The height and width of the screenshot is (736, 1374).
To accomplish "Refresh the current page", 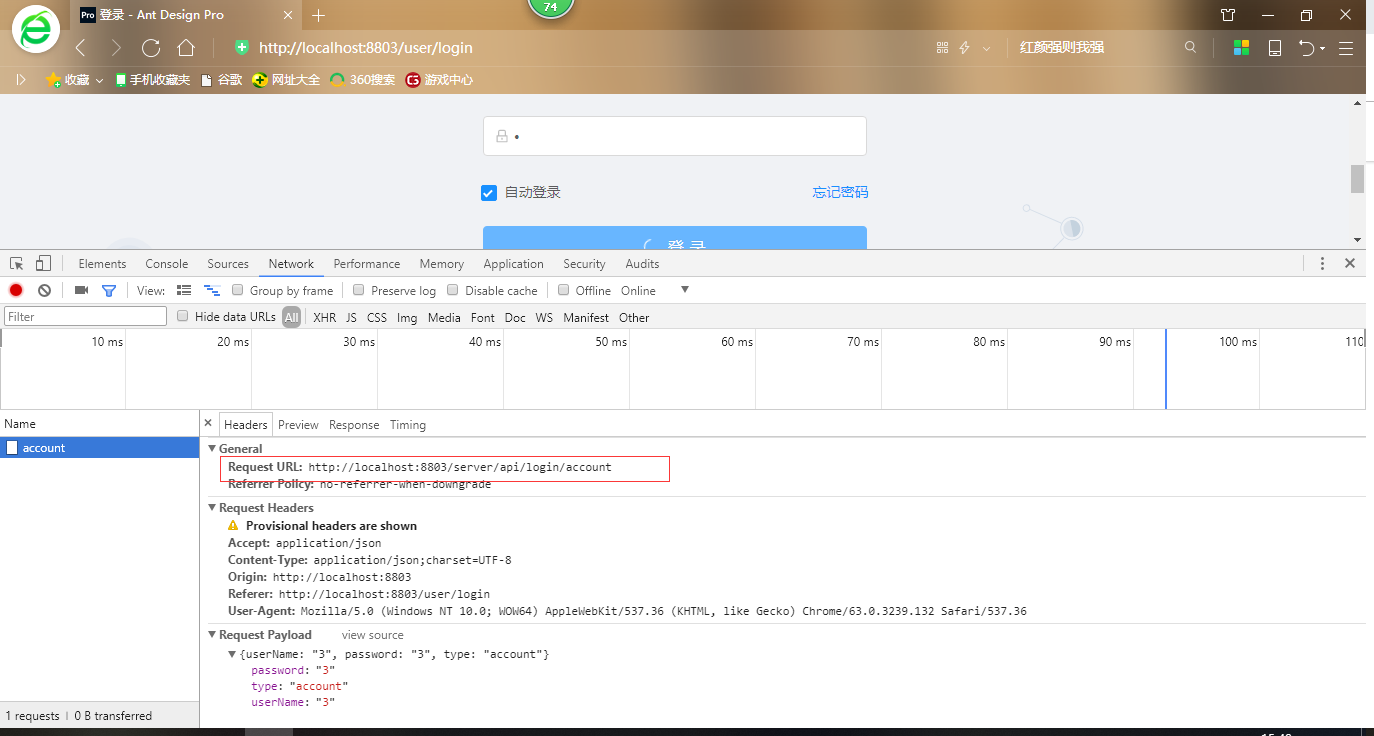I will click(x=150, y=47).
